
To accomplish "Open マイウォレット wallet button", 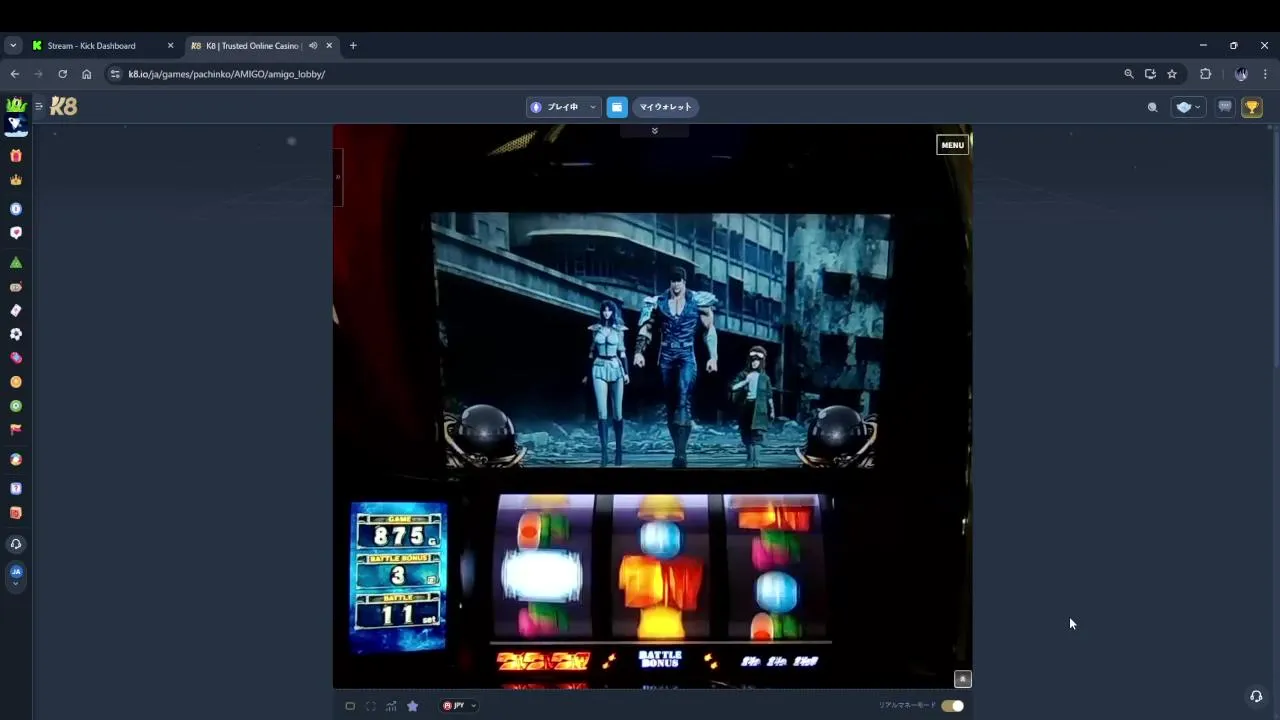I will tap(665, 107).
